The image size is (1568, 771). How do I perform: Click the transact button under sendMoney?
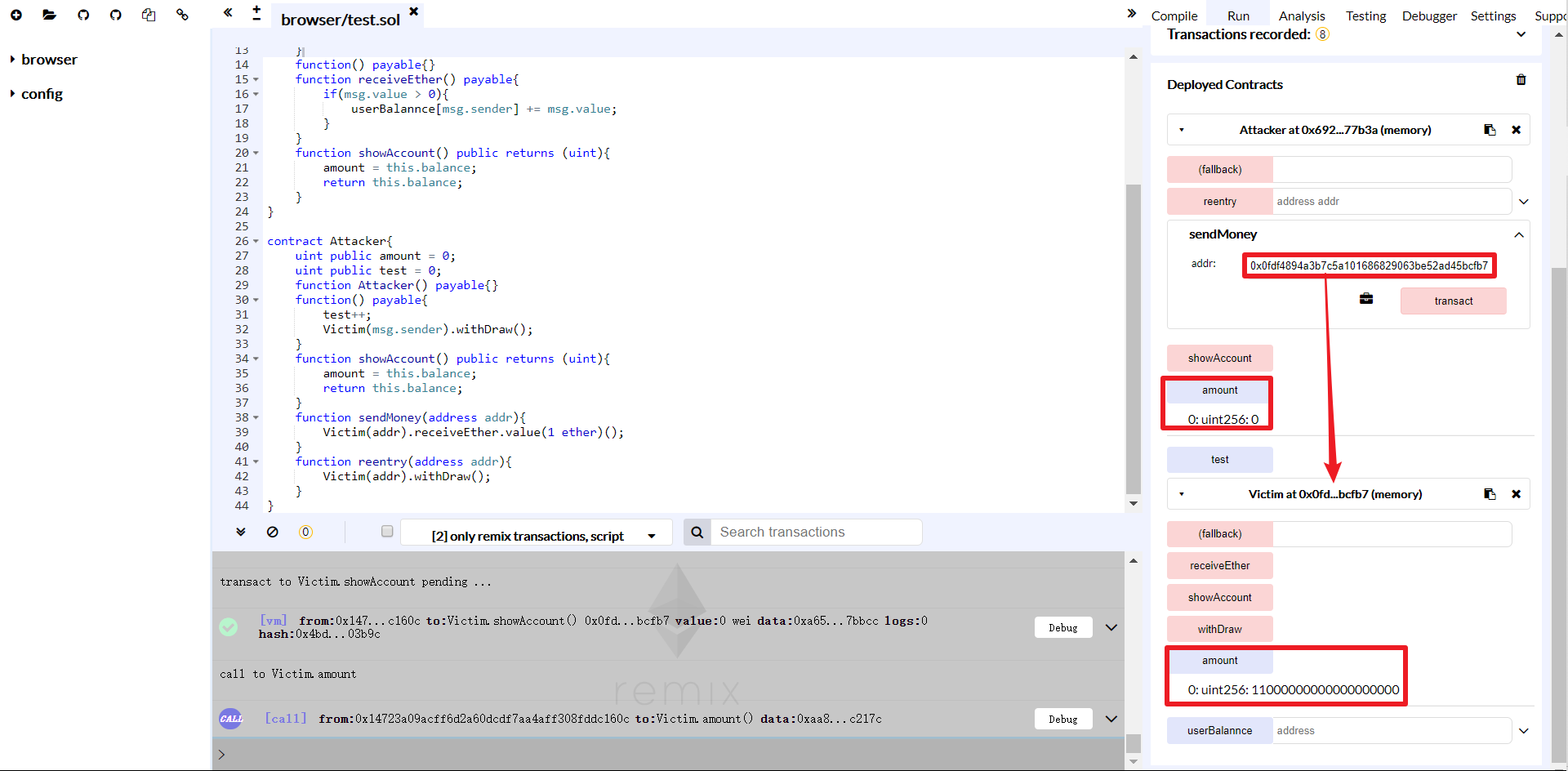click(x=1454, y=301)
